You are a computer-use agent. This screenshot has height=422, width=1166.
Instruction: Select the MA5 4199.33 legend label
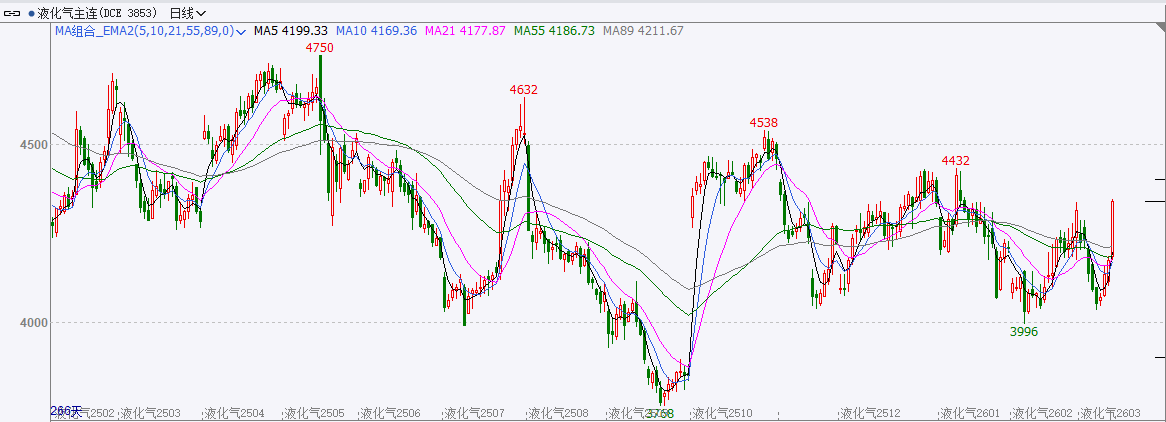pyautogui.click(x=291, y=31)
